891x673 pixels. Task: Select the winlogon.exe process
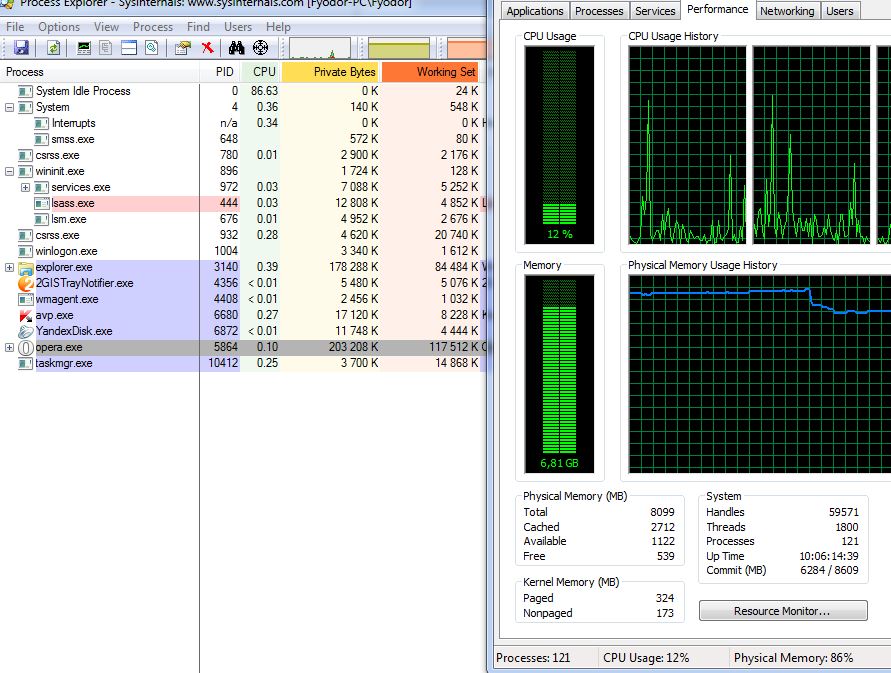pyautogui.click(x=242, y=251)
